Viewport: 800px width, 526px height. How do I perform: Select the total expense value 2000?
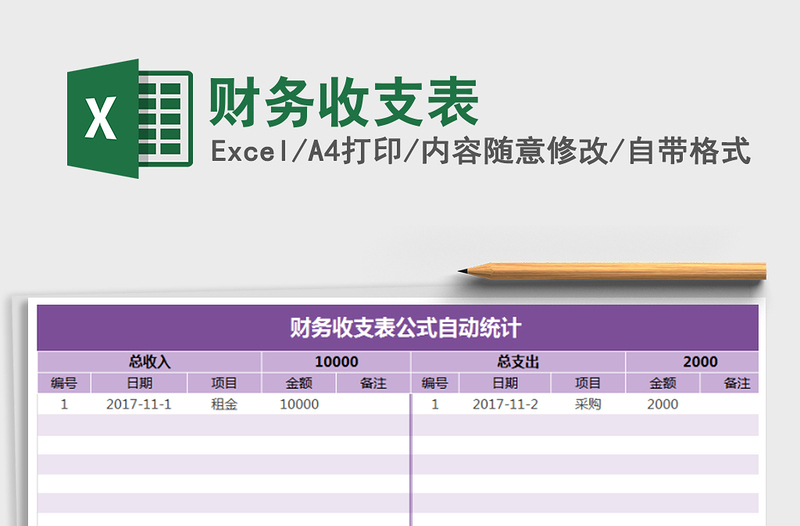(x=692, y=362)
